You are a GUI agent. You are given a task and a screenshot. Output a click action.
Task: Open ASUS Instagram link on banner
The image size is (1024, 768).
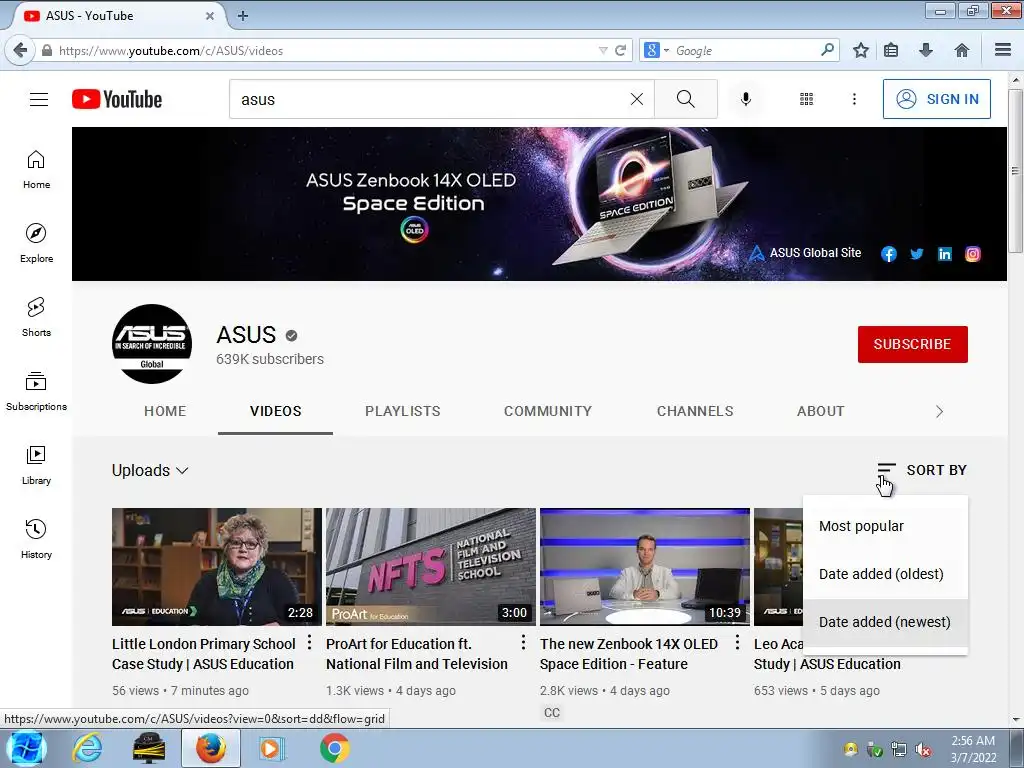[973, 254]
